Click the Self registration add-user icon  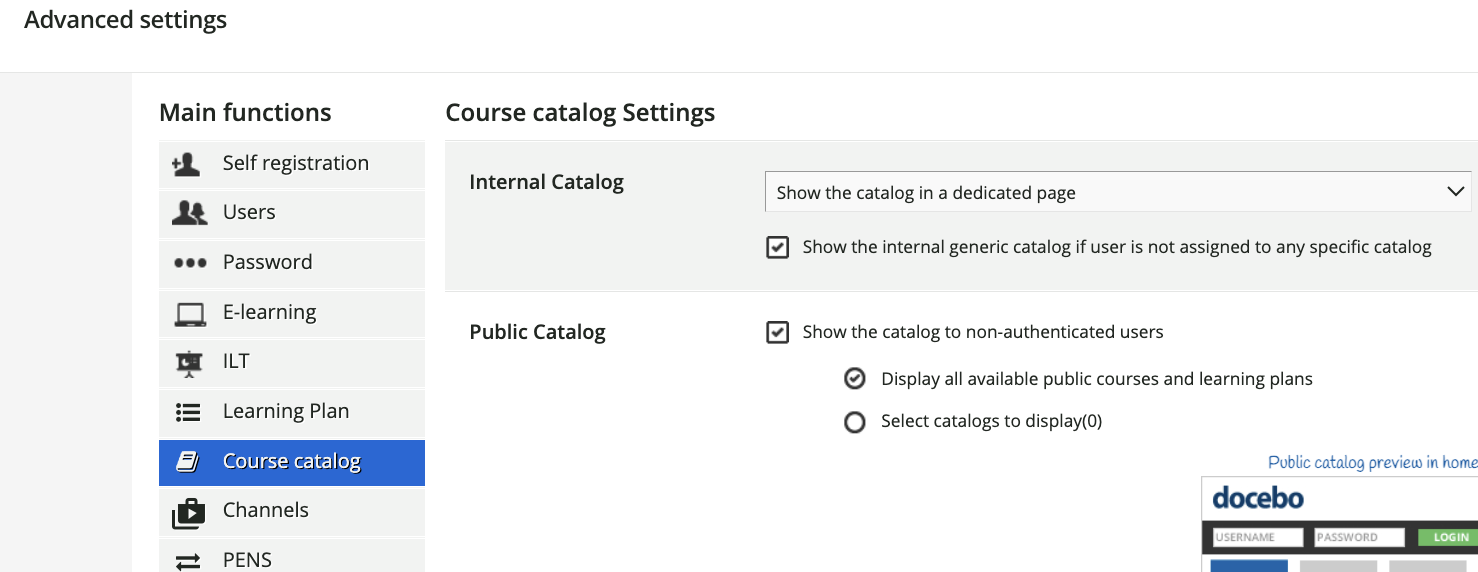187,164
